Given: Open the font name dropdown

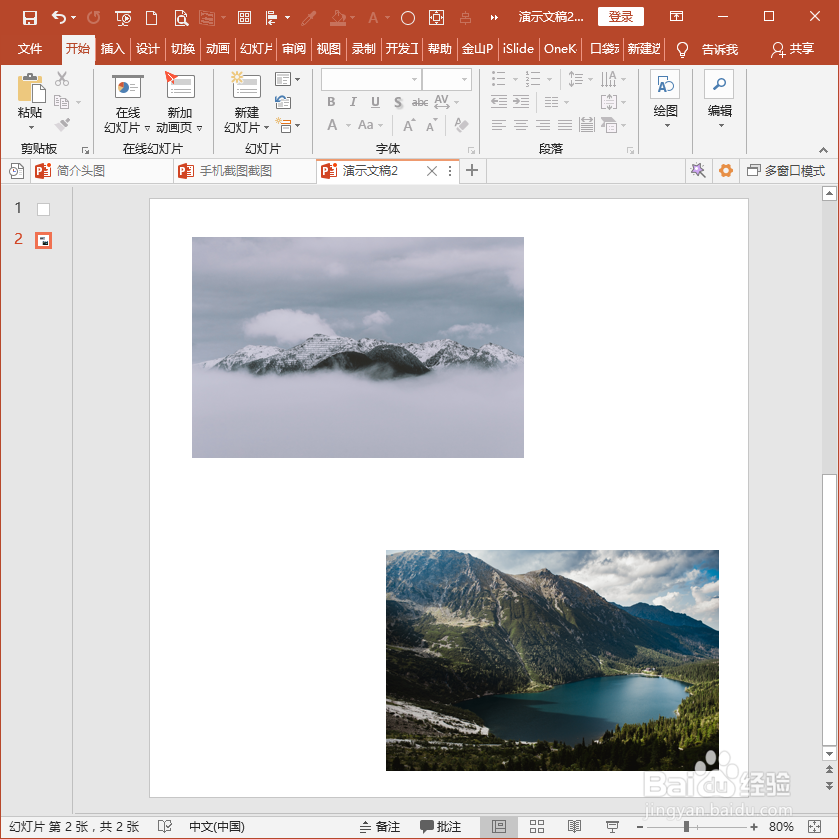Looking at the screenshot, I should point(414,80).
